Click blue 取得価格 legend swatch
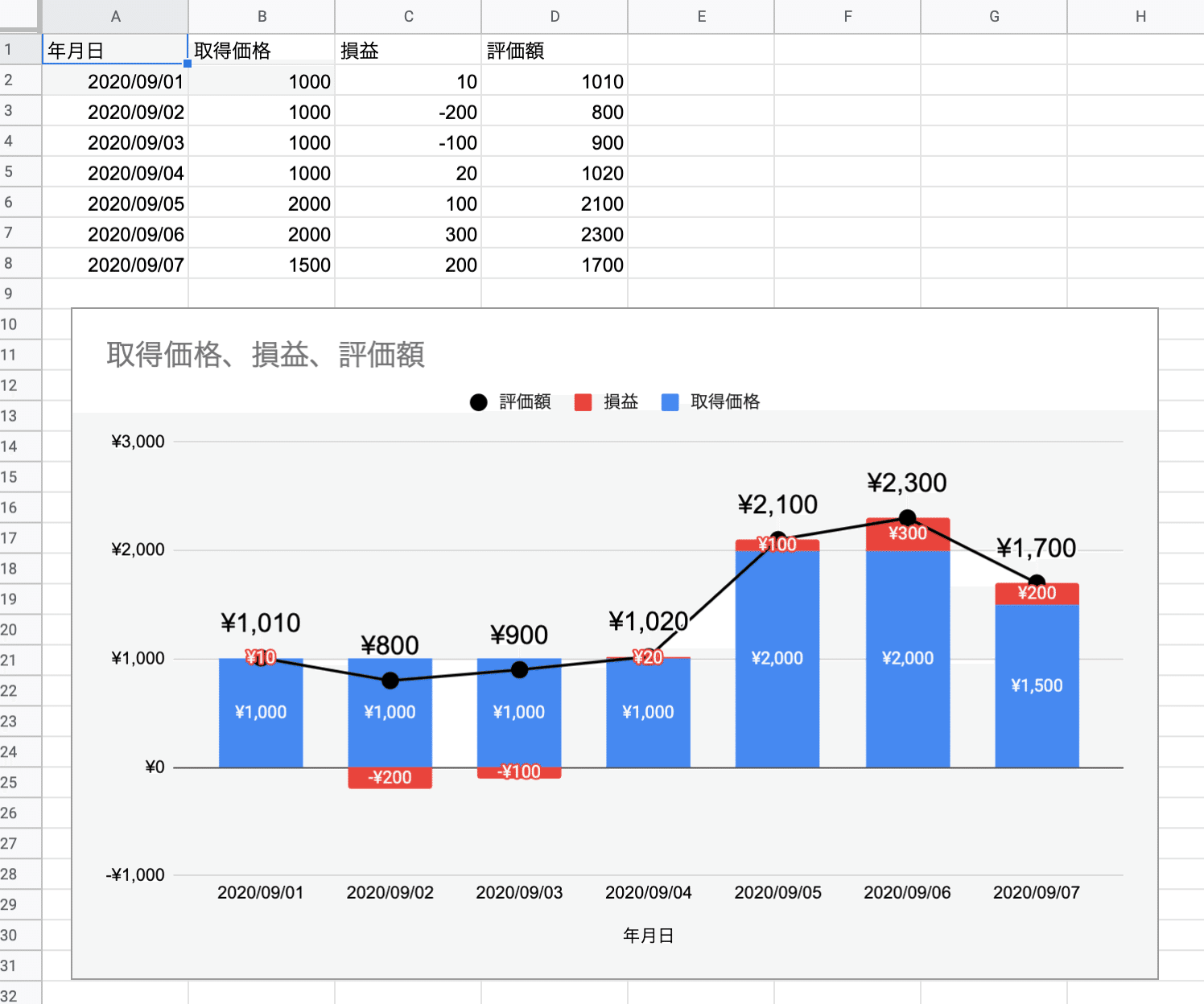1204x1004 pixels. tap(670, 402)
